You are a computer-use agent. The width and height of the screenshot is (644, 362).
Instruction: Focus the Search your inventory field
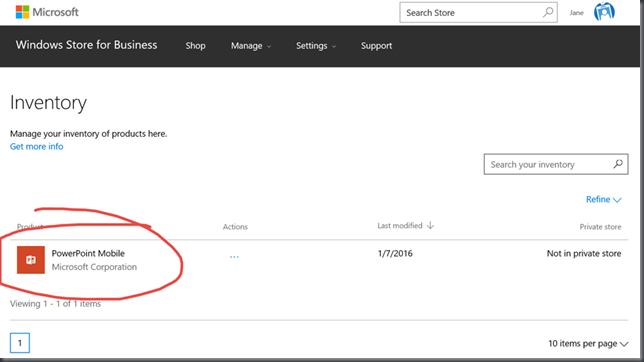pyautogui.click(x=556, y=164)
